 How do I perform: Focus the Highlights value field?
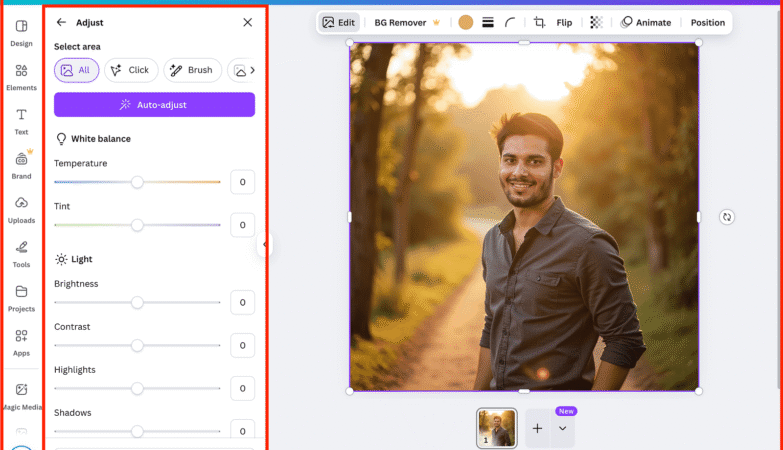(242, 389)
